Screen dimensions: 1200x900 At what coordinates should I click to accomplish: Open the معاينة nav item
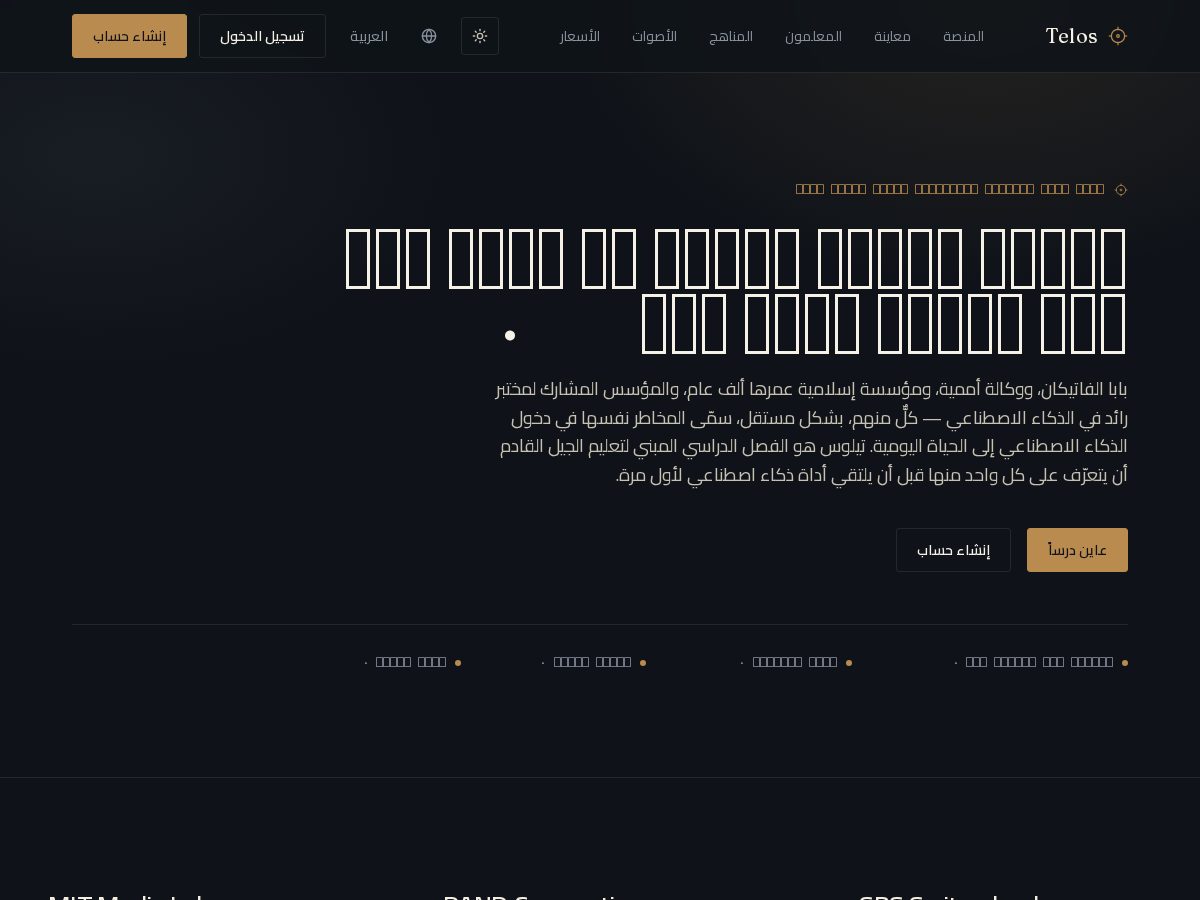(x=892, y=36)
